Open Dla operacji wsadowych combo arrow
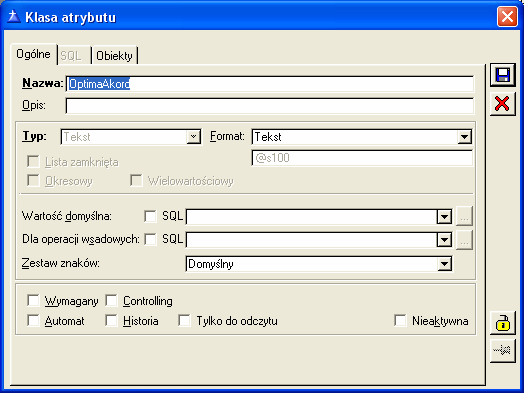 tap(444, 240)
